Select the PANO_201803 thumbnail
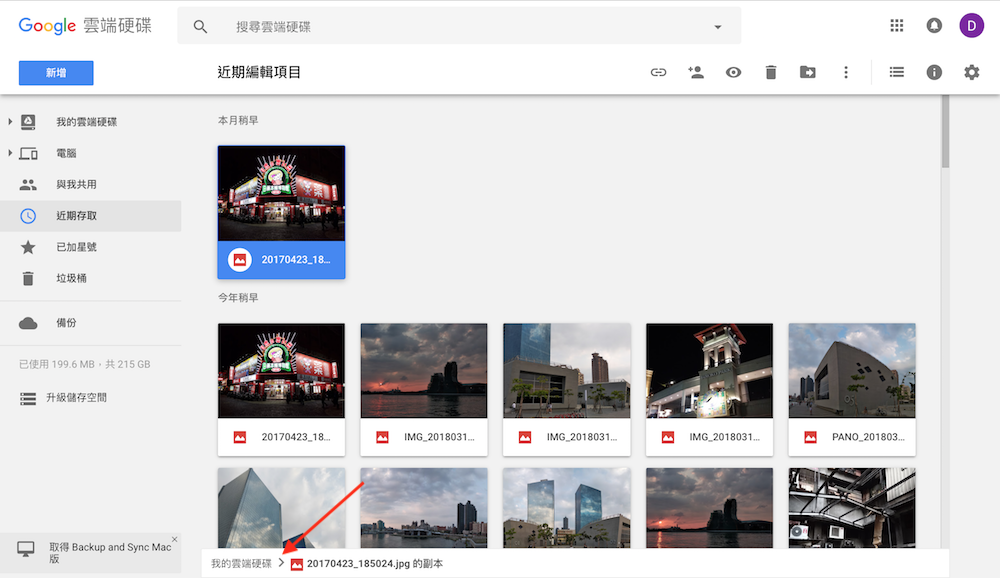1000x578 pixels. tap(852, 390)
